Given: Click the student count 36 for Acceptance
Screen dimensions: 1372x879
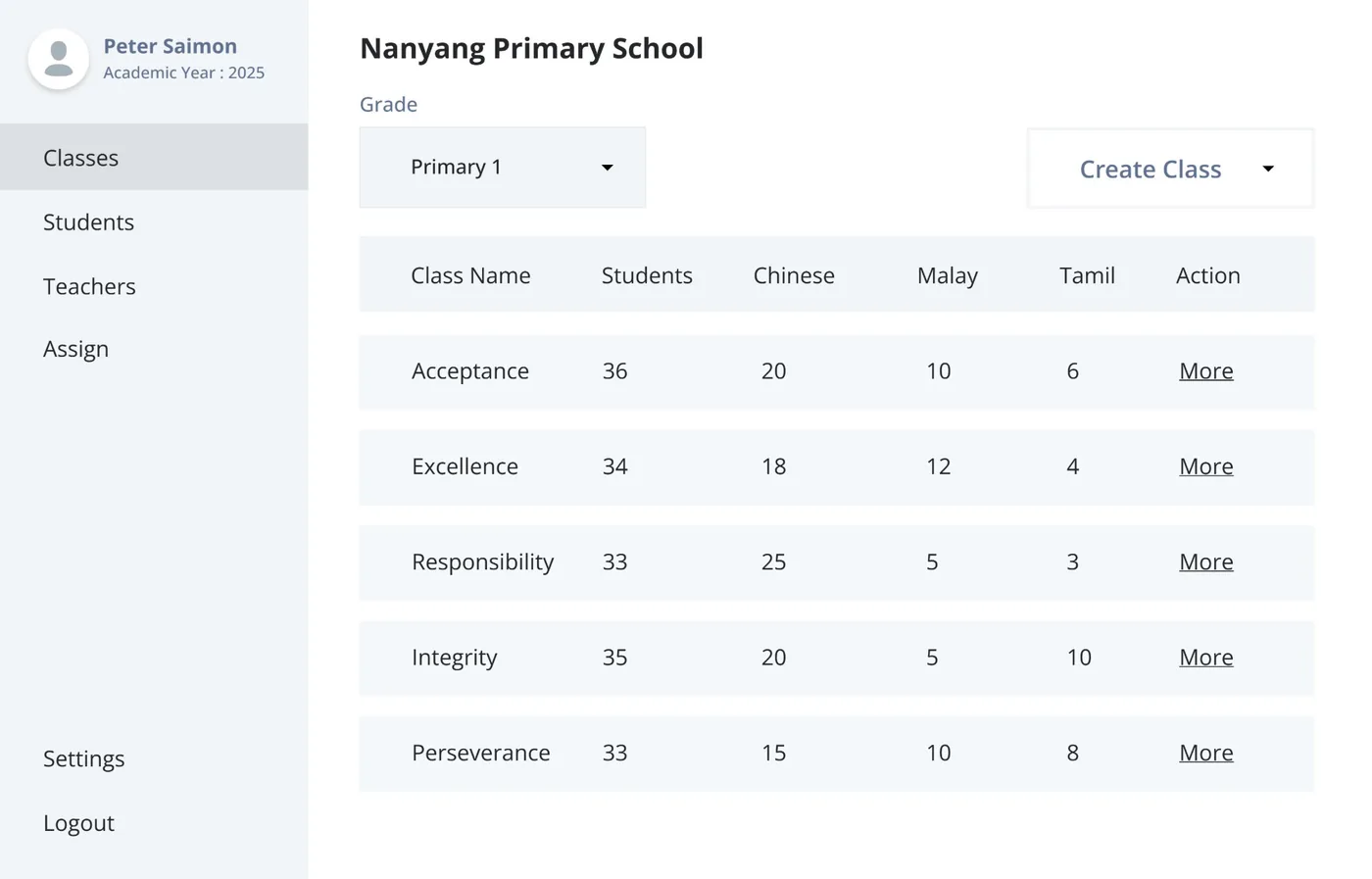Looking at the screenshot, I should pyautogui.click(x=614, y=371).
